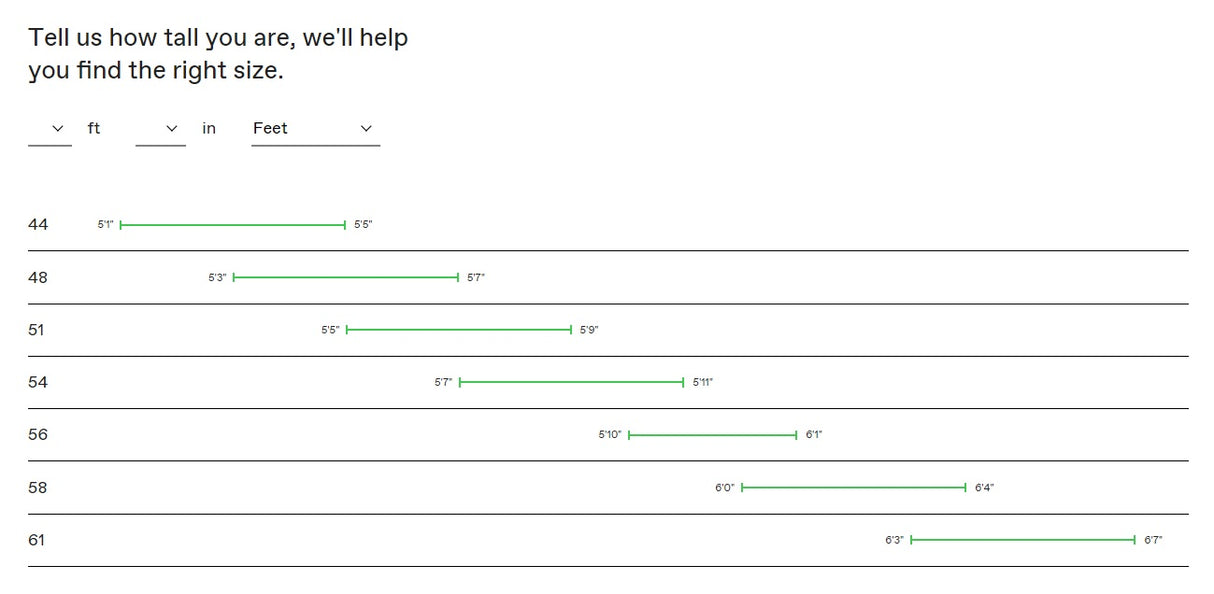Select the size 58 label

(x=38, y=488)
